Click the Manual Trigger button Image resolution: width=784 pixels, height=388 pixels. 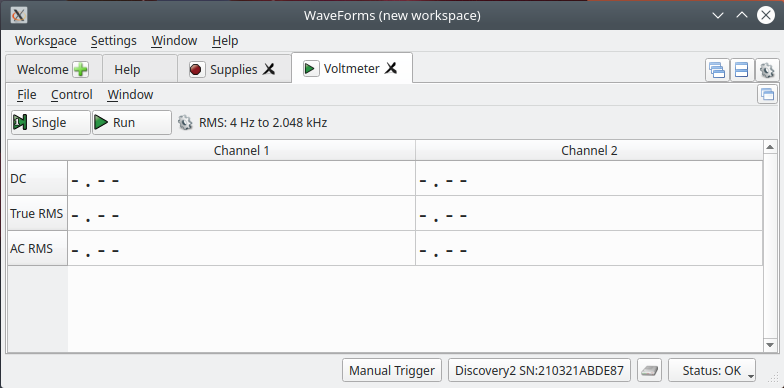coord(392,370)
